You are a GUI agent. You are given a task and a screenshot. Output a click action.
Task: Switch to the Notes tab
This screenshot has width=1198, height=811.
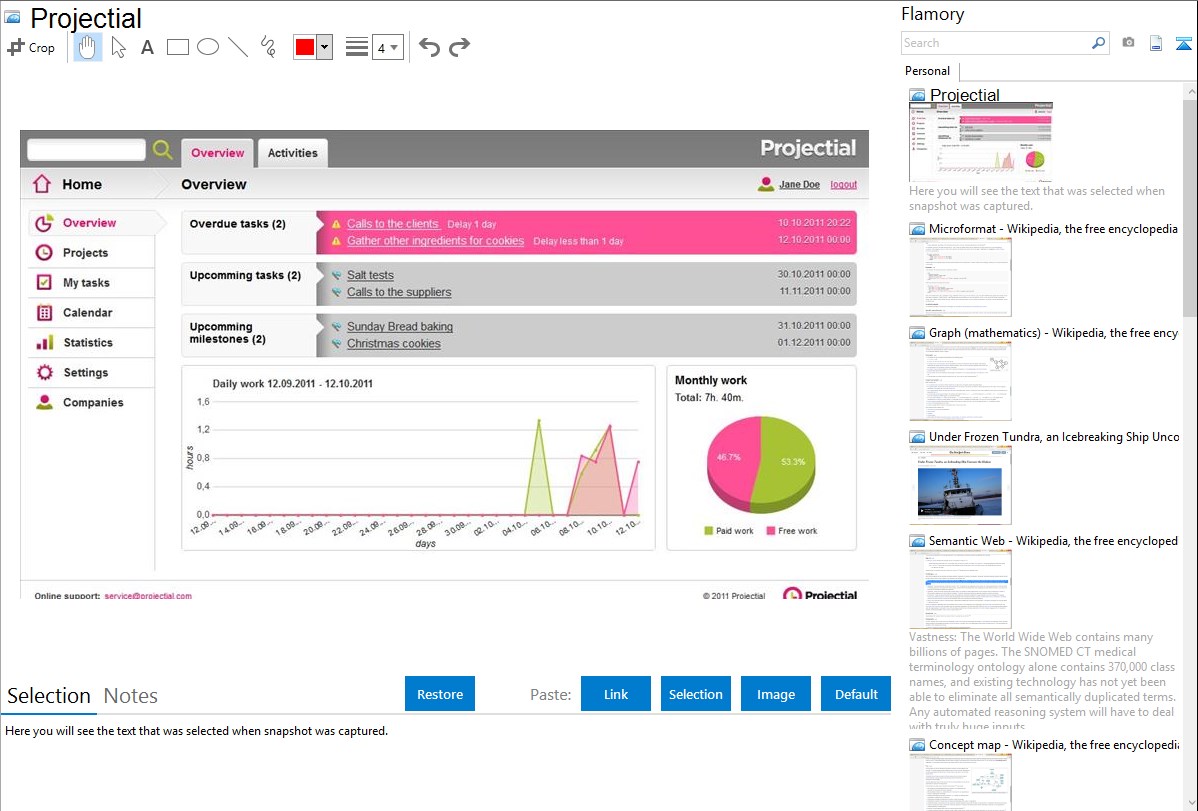pos(131,696)
